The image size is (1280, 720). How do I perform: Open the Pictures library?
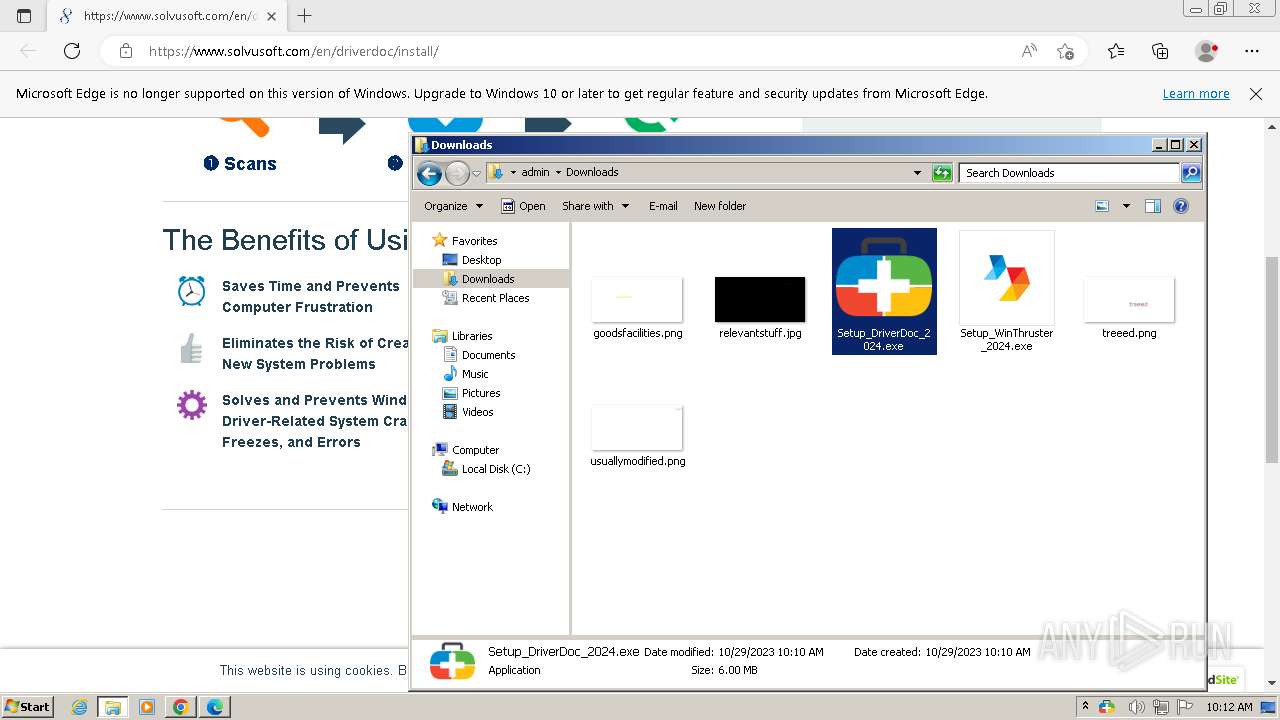coord(481,393)
